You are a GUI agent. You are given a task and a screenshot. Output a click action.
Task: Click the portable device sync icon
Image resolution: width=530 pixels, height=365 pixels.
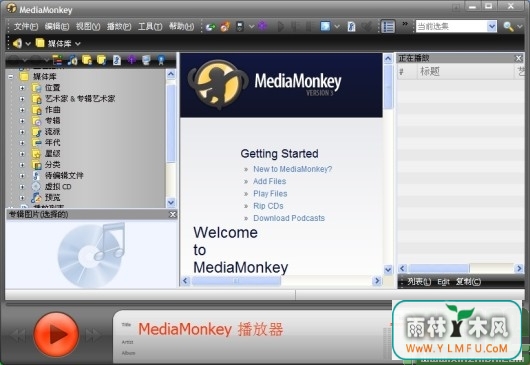(x=240, y=26)
